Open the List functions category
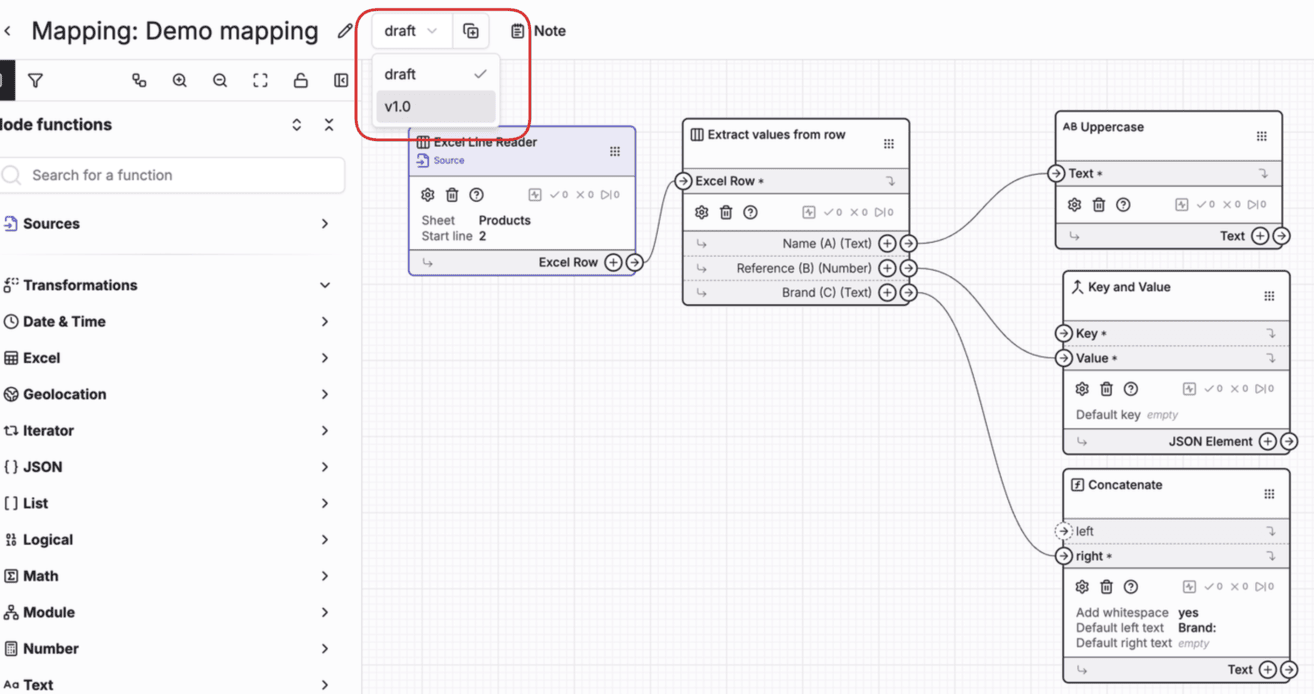The width and height of the screenshot is (1314, 694). [325, 503]
